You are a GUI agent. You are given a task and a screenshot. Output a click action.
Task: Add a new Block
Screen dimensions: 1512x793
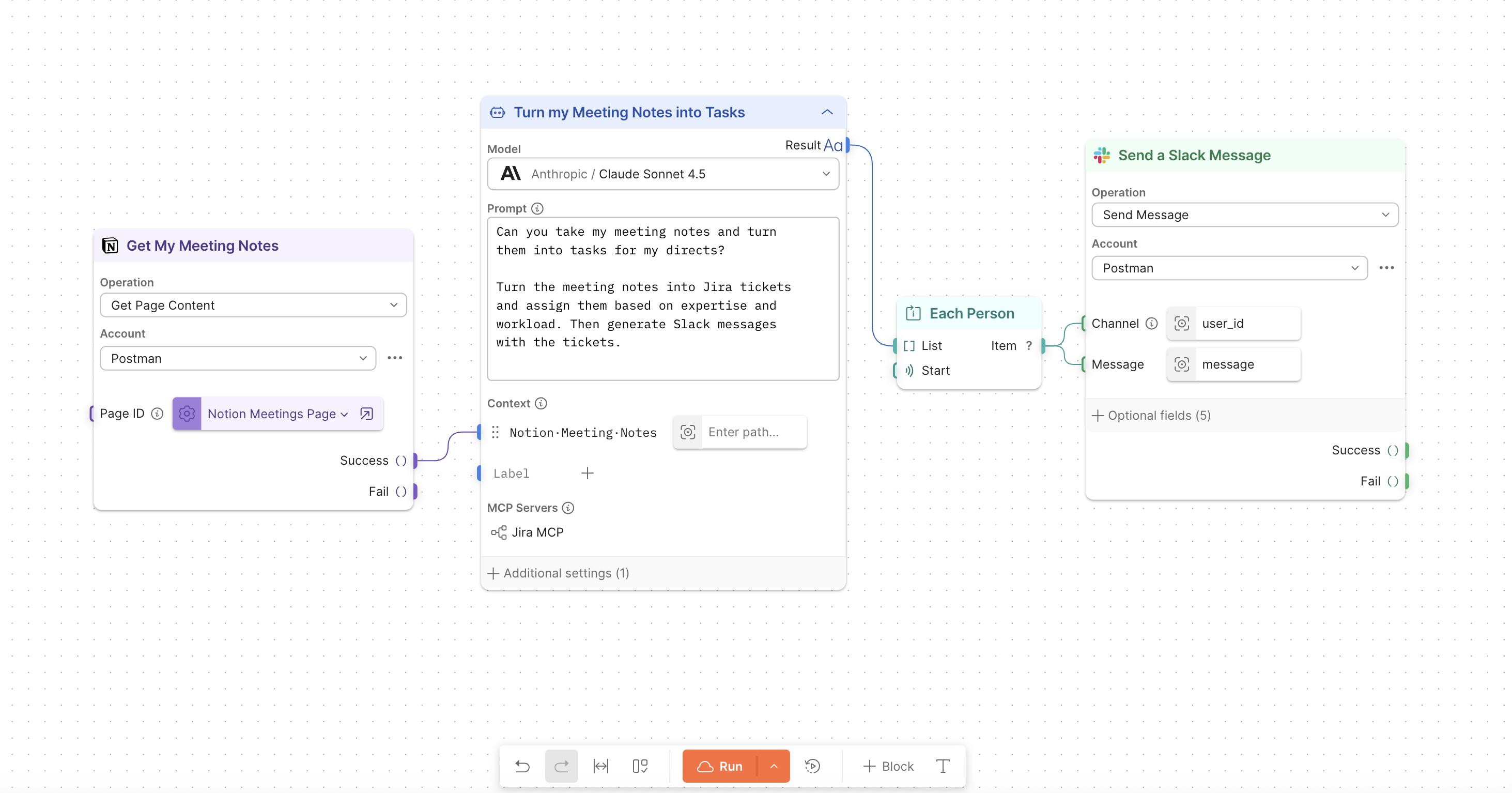click(887, 766)
